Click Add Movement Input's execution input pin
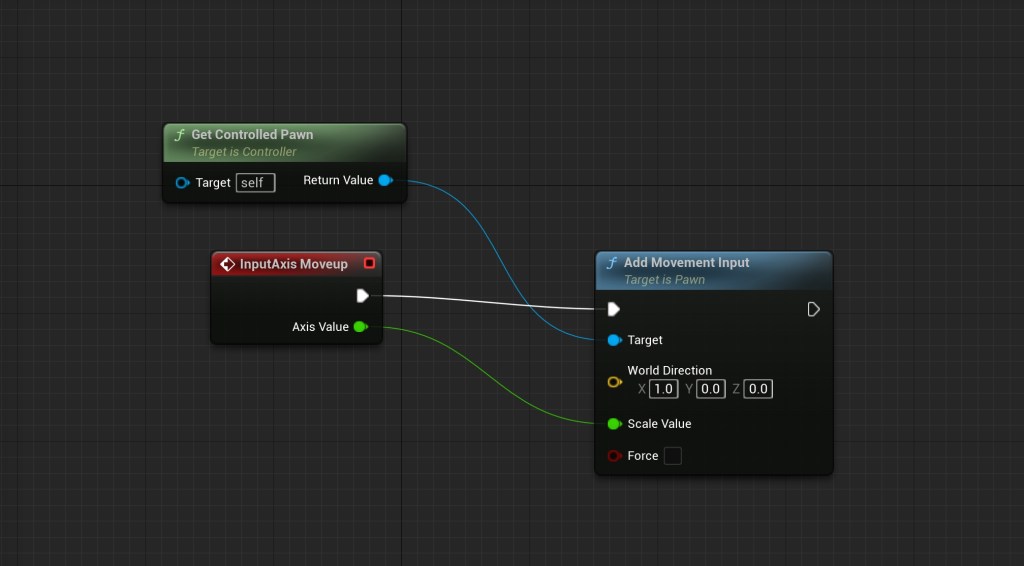Screen dimensions: 1024x566 click(613, 309)
